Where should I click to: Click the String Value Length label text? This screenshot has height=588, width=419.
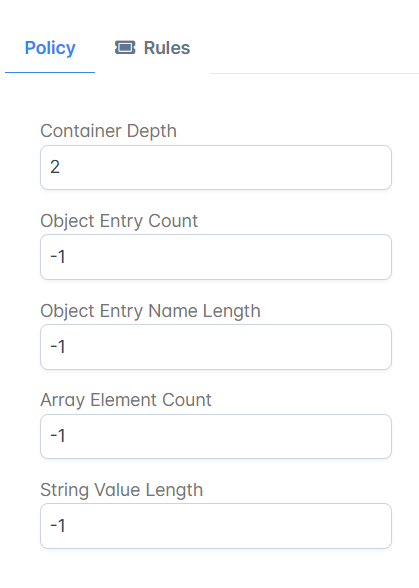click(122, 490)
